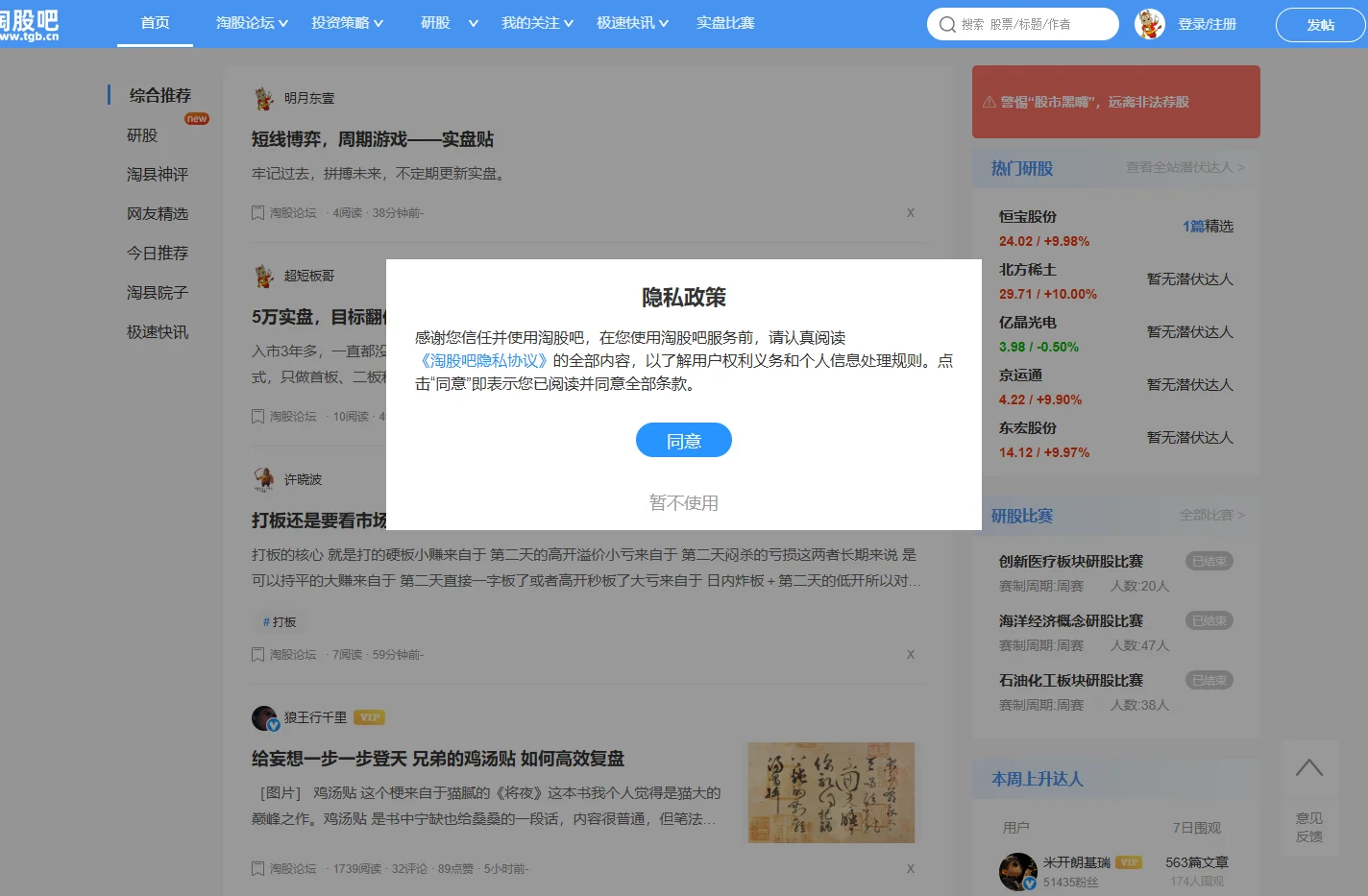Open 全部比赛 link in 研股比赛
1368x896 pixels.
[1211, 515]
